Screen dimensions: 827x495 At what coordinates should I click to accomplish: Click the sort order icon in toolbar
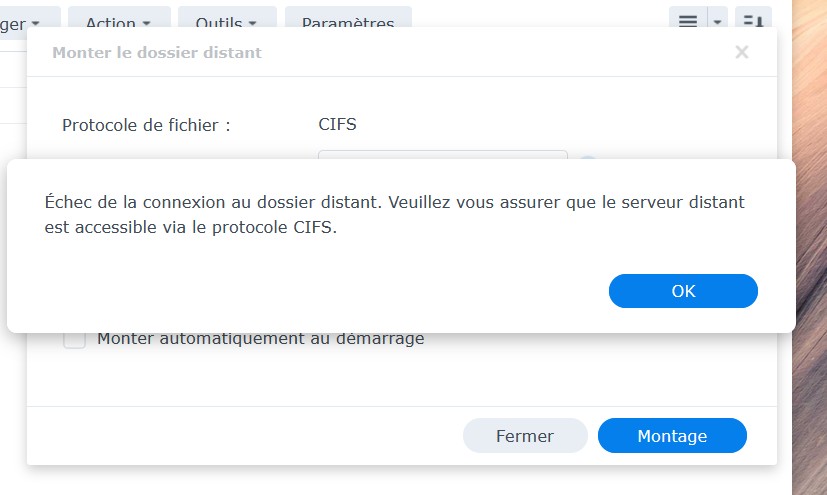(x=752, y=22)
